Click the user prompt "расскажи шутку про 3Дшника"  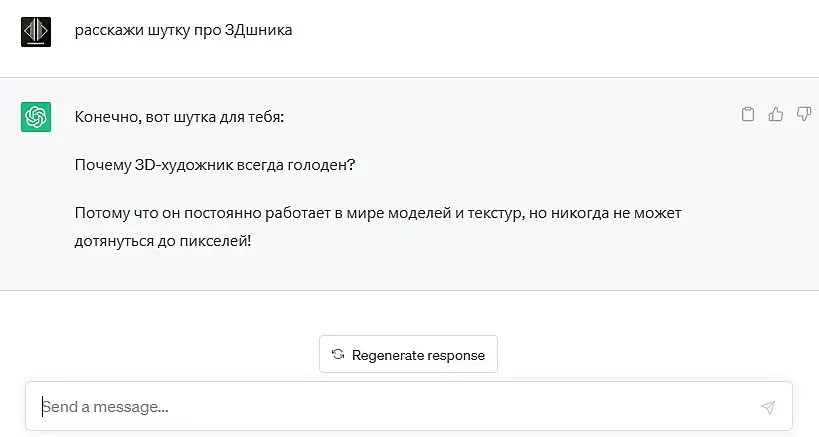[184, 30]
